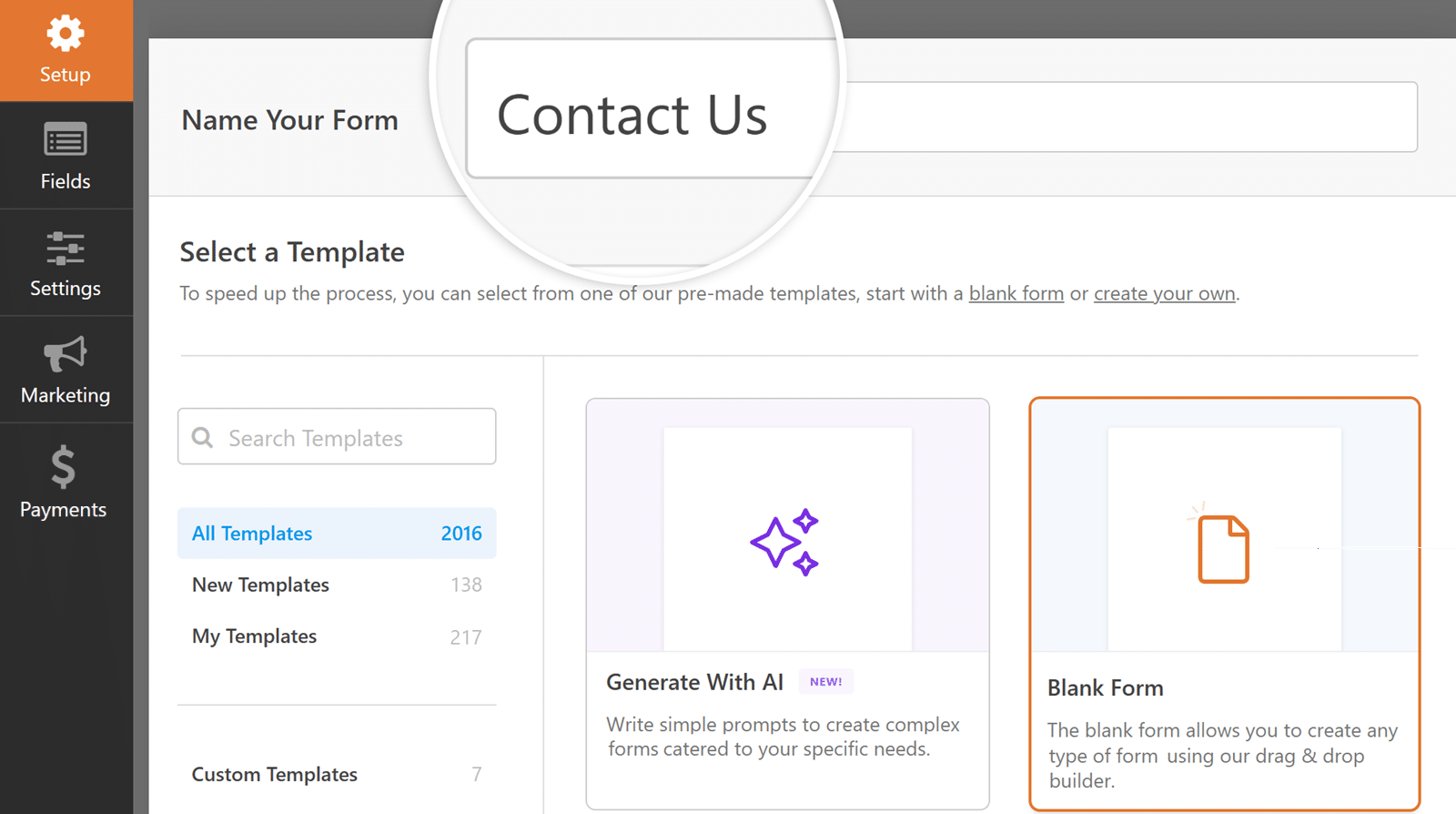Click the Setup gear icon
The image size is (1456, 814).
[66, 35]
